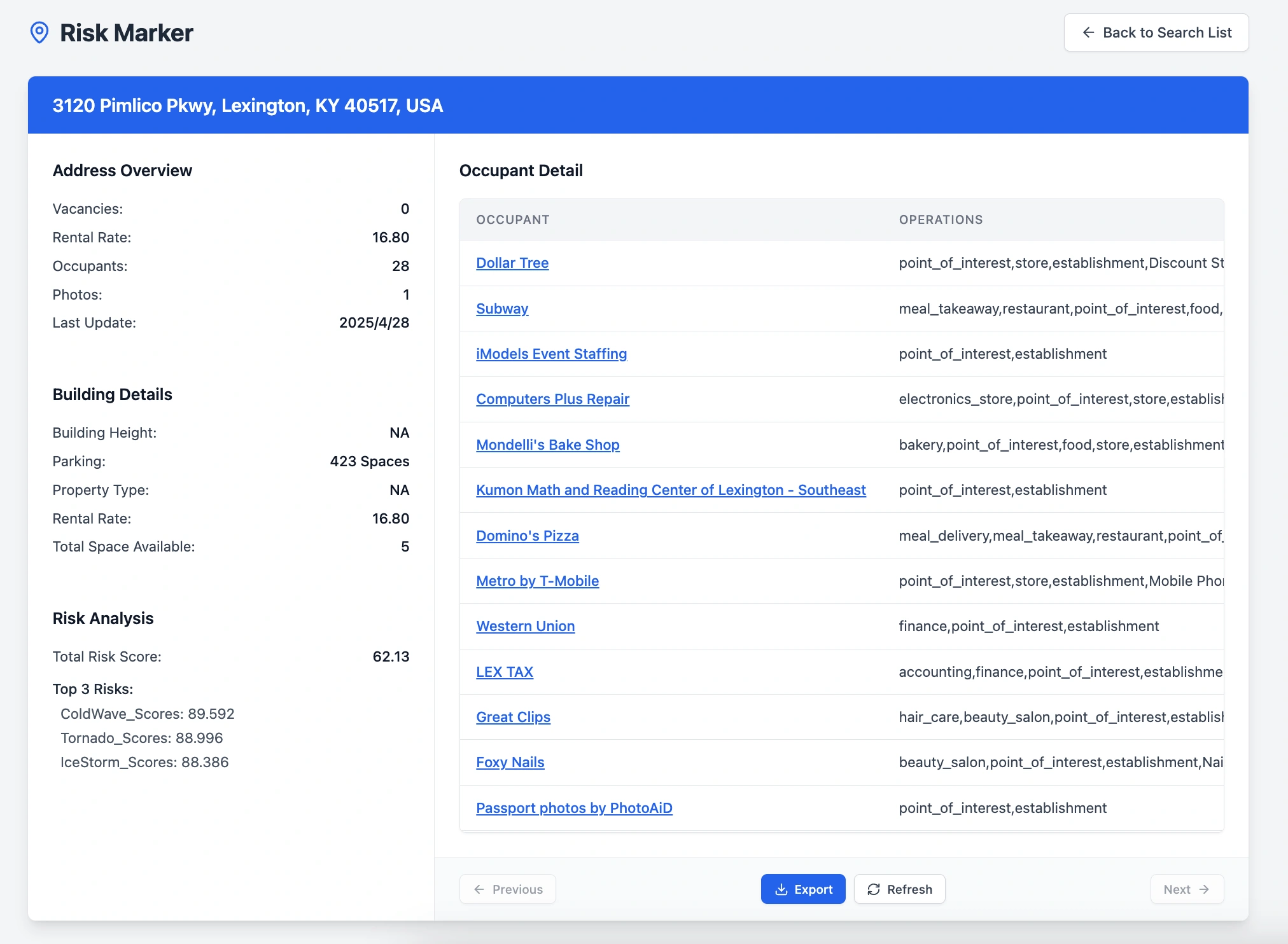Click Foxy Nails' operations text
Image resolution: width=1288 pixels, height=944 pixels.
click(x=1061, y=762)
